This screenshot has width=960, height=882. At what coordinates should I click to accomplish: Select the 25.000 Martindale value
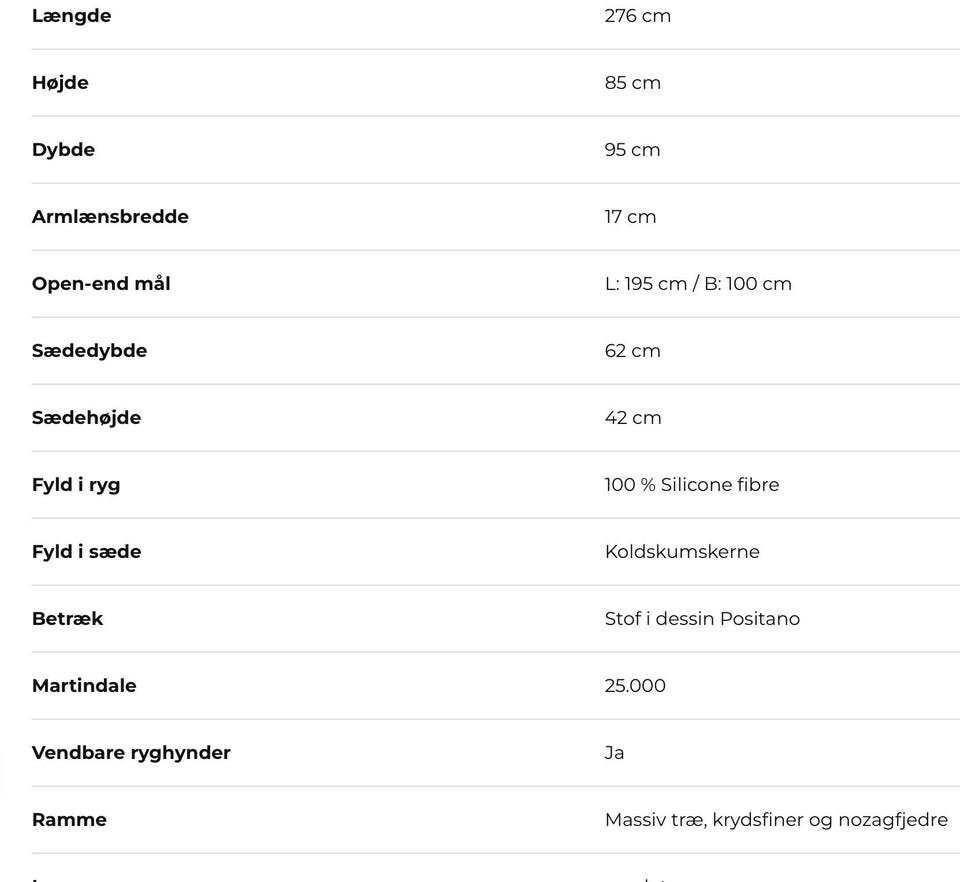(x=634, y=686)
